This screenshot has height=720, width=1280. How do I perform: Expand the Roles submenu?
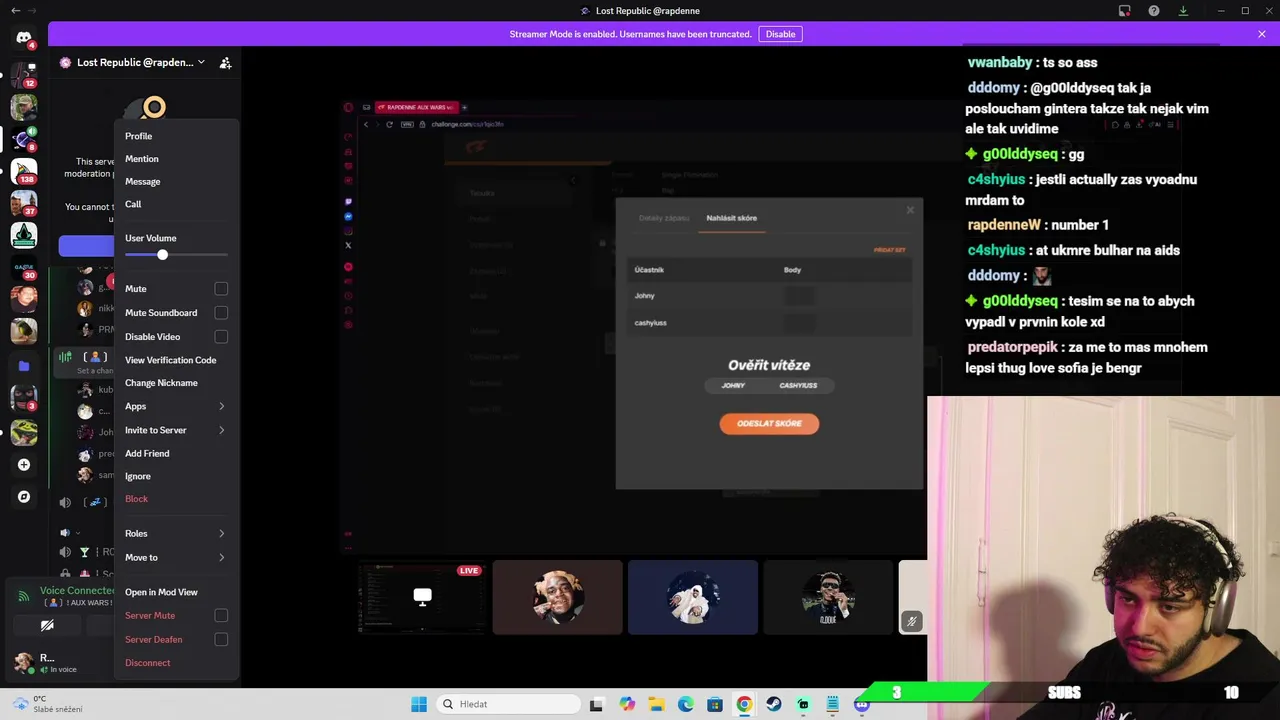pos(175,533)
